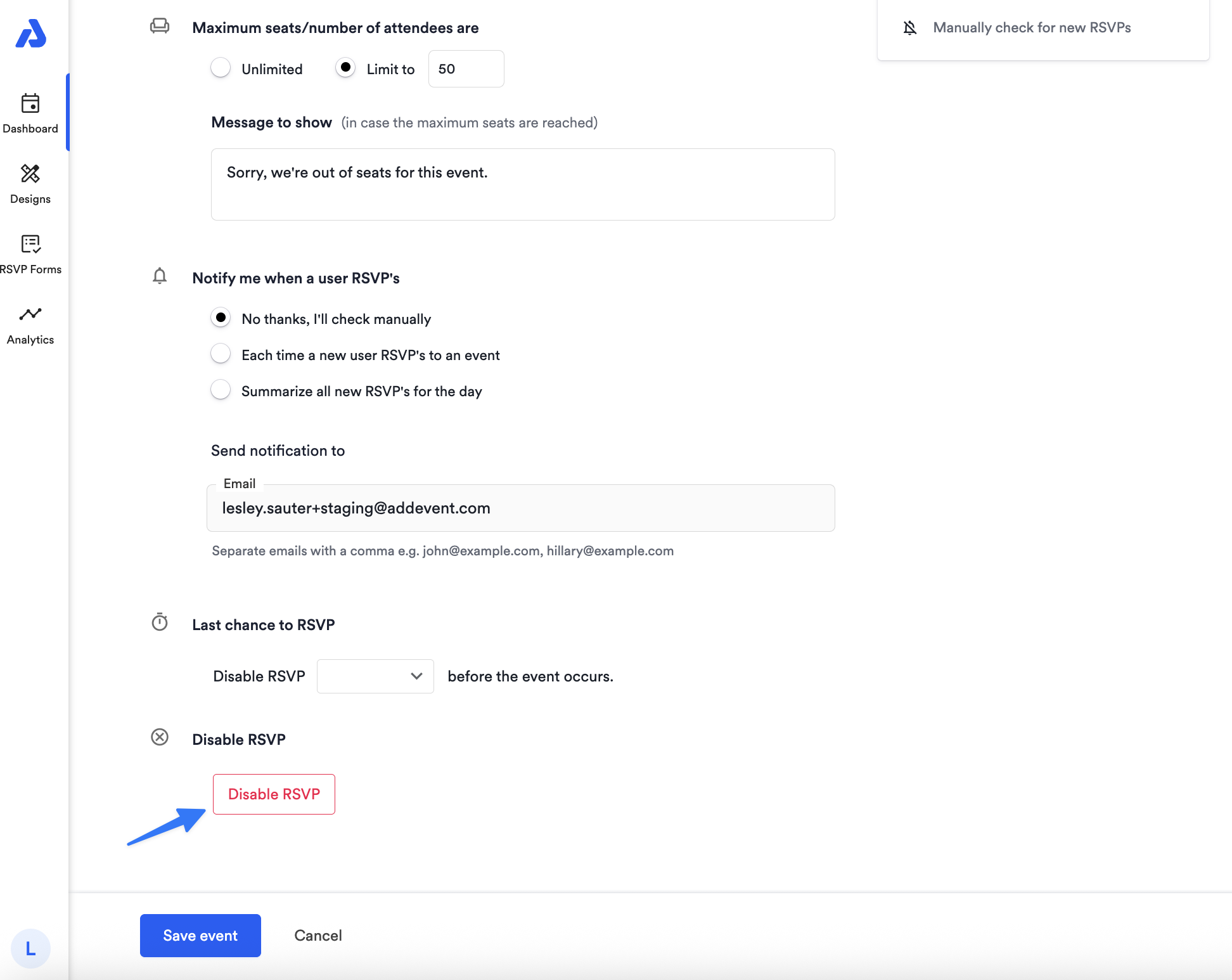Viewport: 1232px width, 980px height.
Task: Click the seat limit number field
Action: coord(466,68)
